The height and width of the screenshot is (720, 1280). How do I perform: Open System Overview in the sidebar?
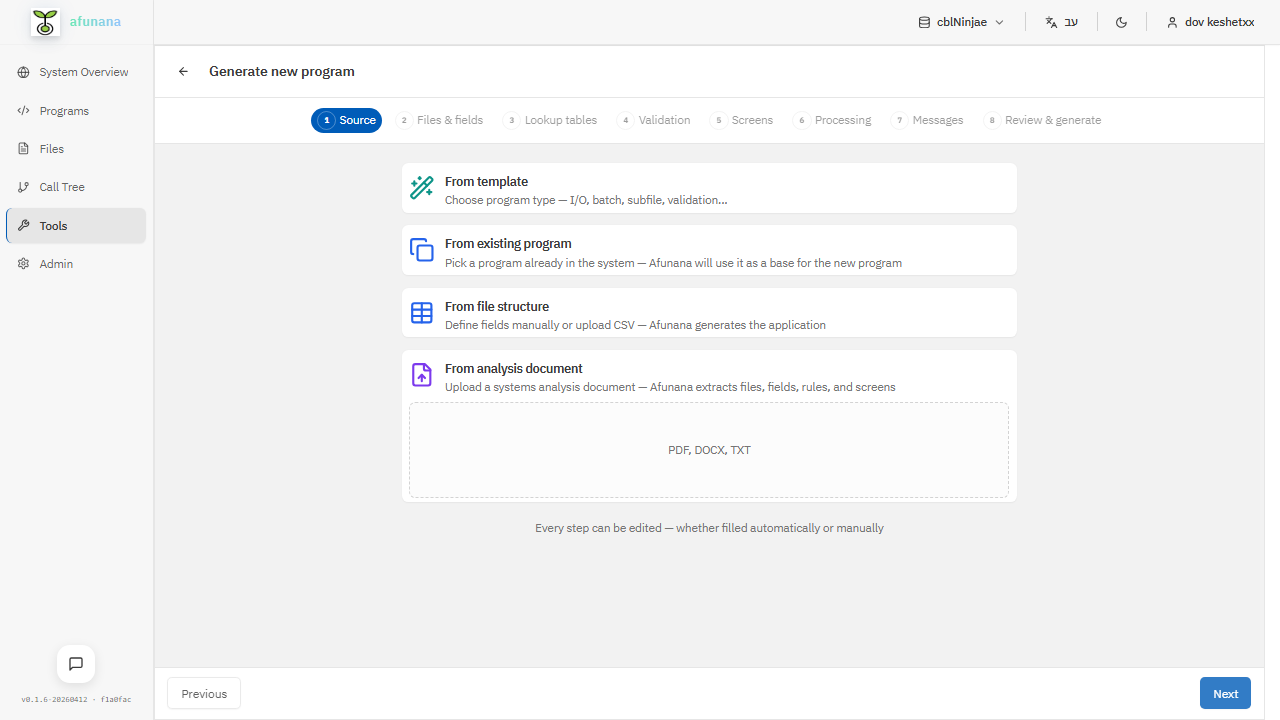24,72
